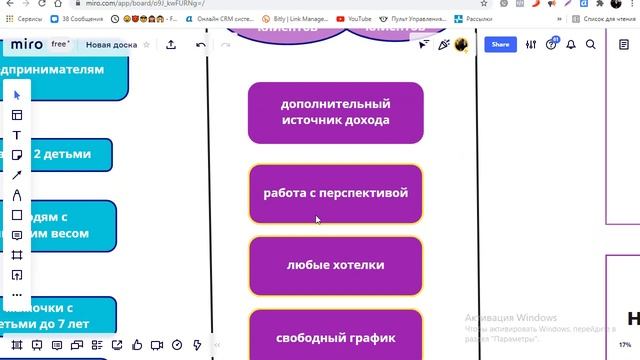The image size is (640, 360).
Task: Open notifications bell icon
Action: click(571, 44)
